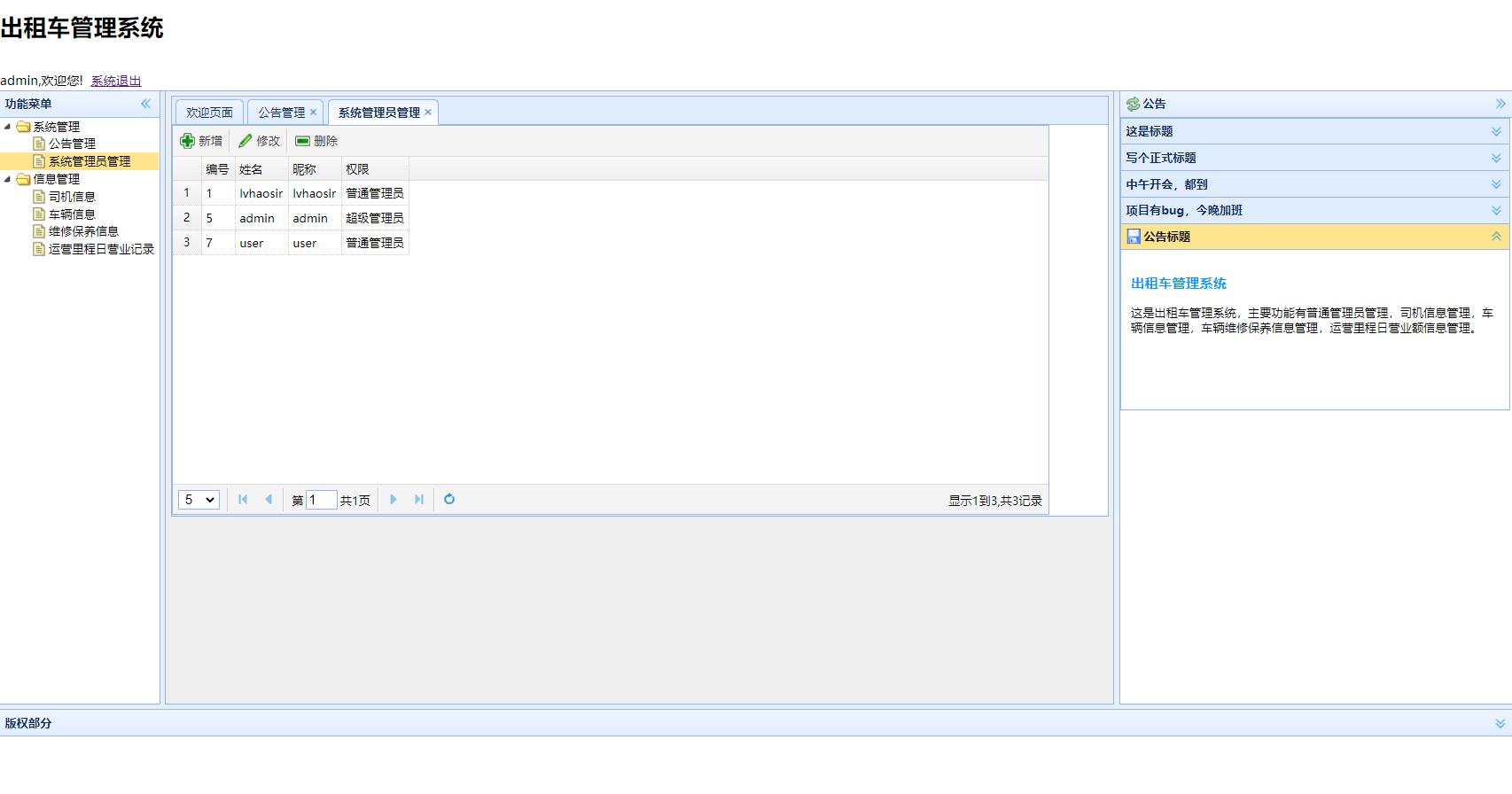
Task: Open 运营里程日营业记录 in the menu tree
Action: (x=101, y=249)
